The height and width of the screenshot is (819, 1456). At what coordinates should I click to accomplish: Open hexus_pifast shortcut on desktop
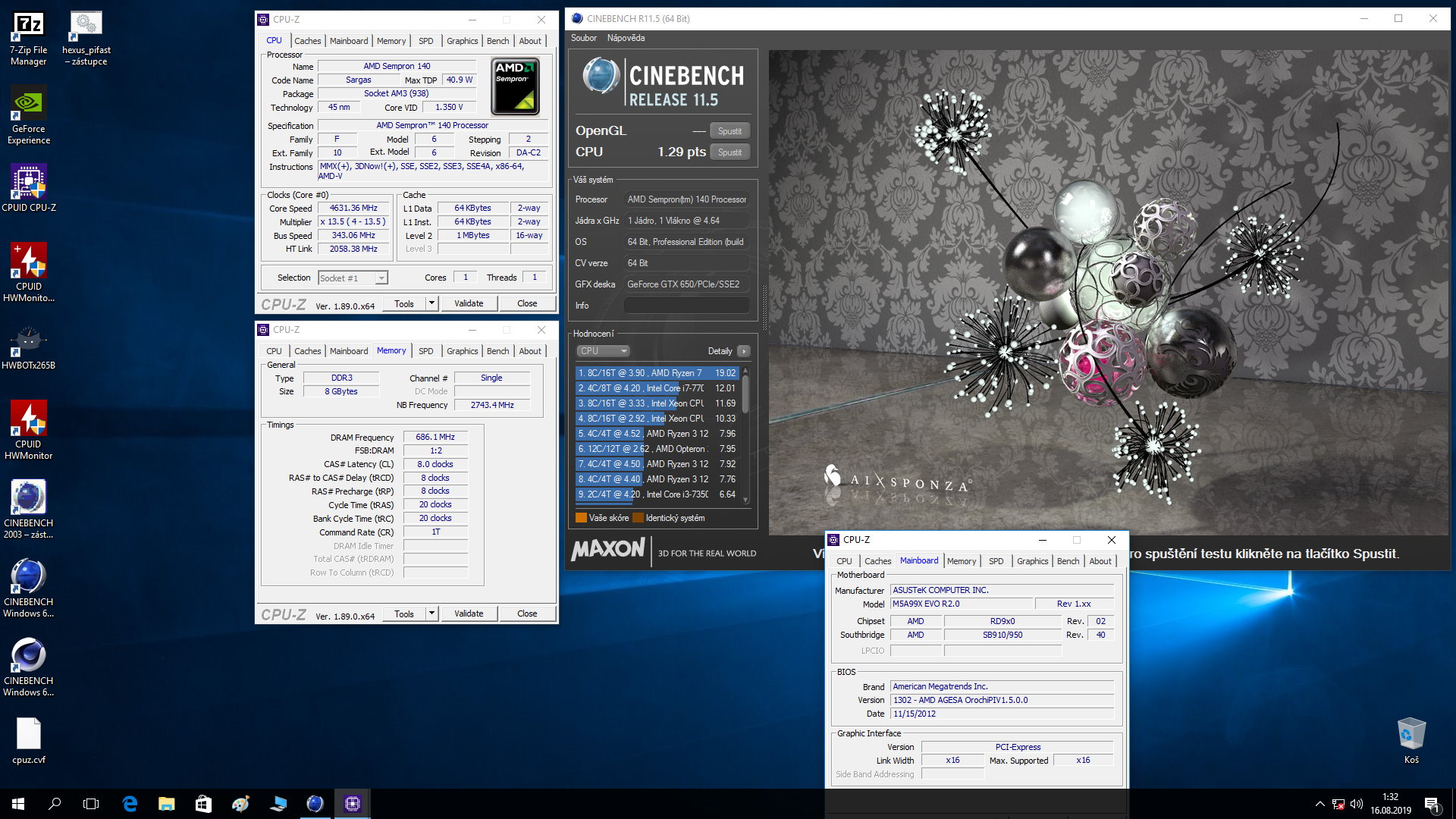tap(86, 39)
